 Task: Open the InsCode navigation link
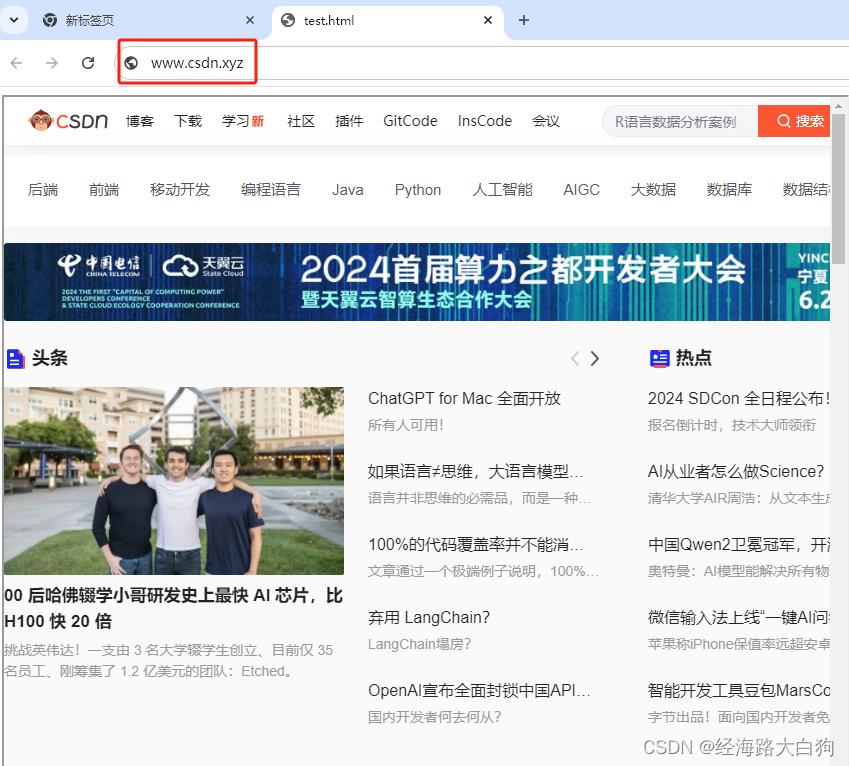coord(485,121)
